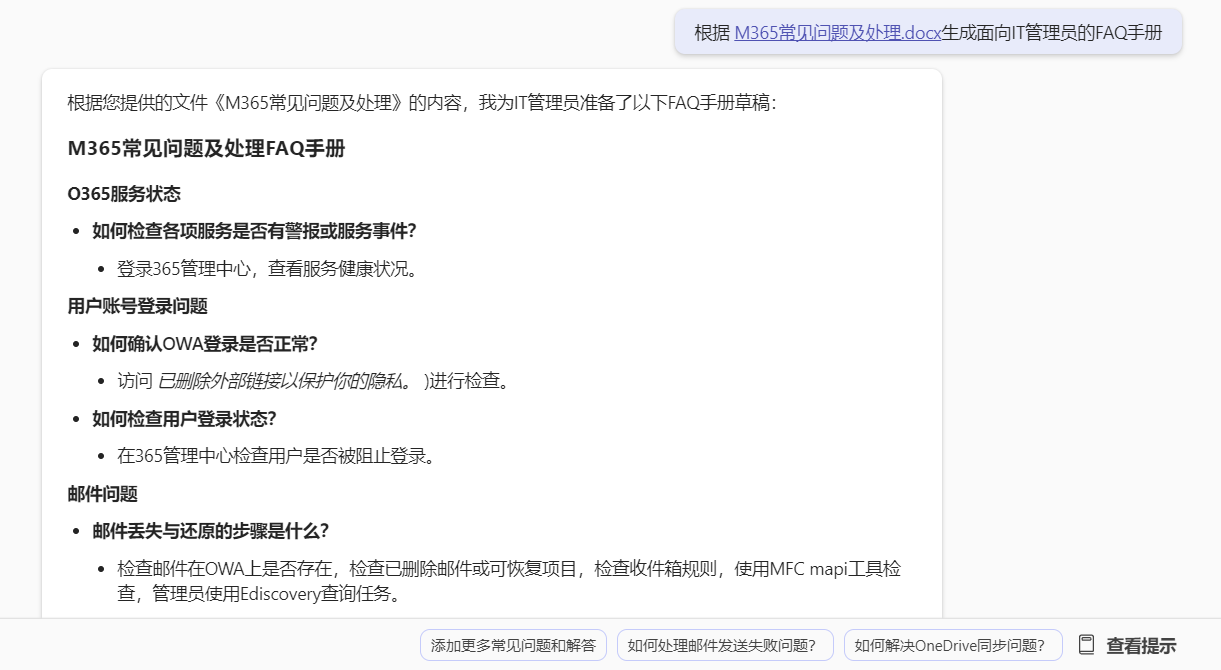Click the question 如何确认OWA登录是否正常?
The image size is (1221, 670).
tap(205, 344)
